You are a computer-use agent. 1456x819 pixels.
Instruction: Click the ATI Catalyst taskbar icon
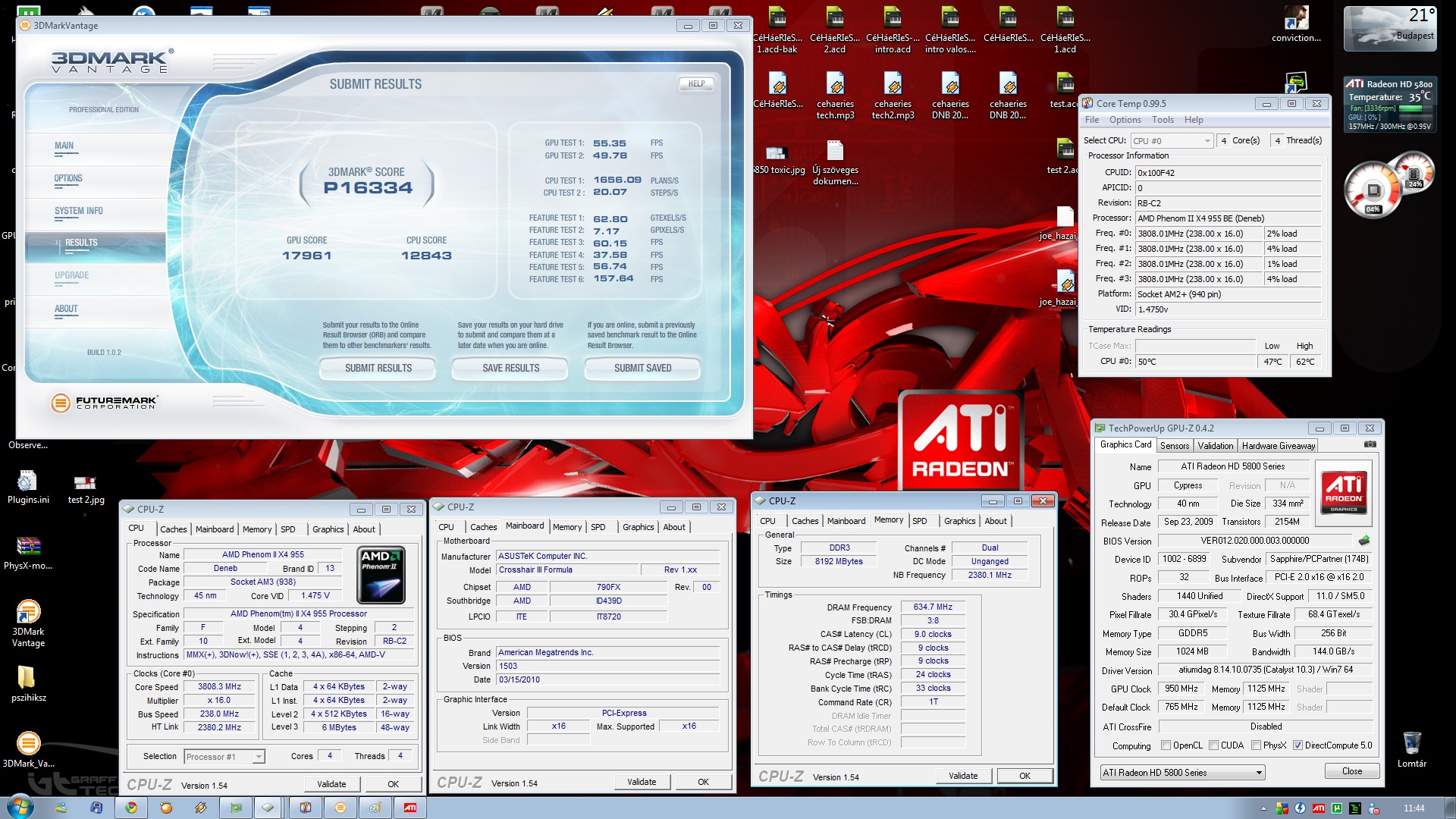pyautogui.click(x=410, y=808)
